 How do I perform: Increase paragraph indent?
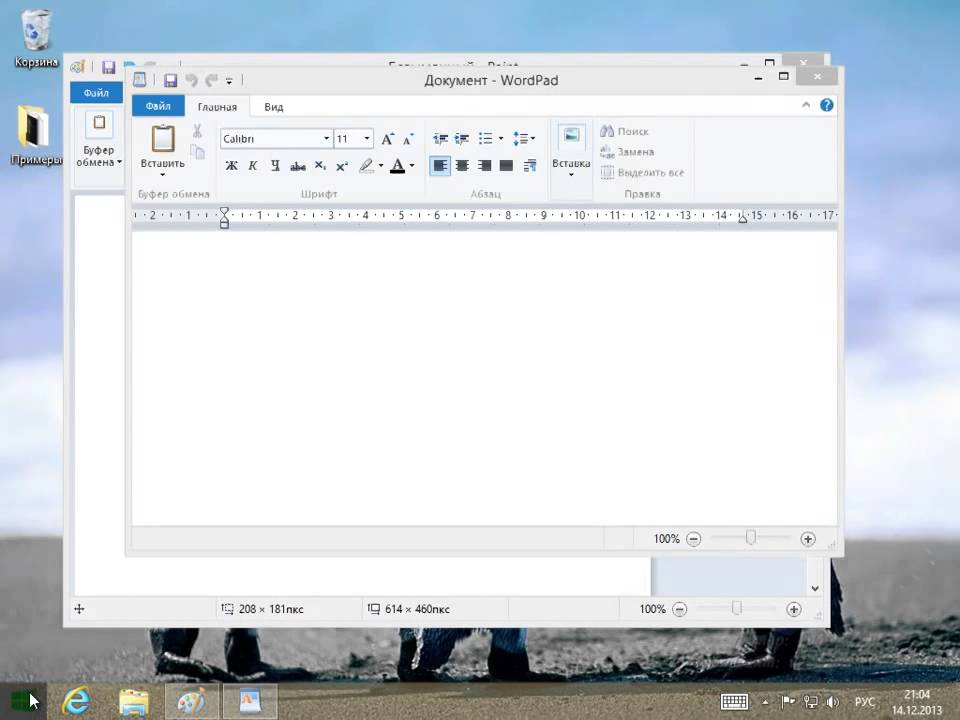point(462,139)
